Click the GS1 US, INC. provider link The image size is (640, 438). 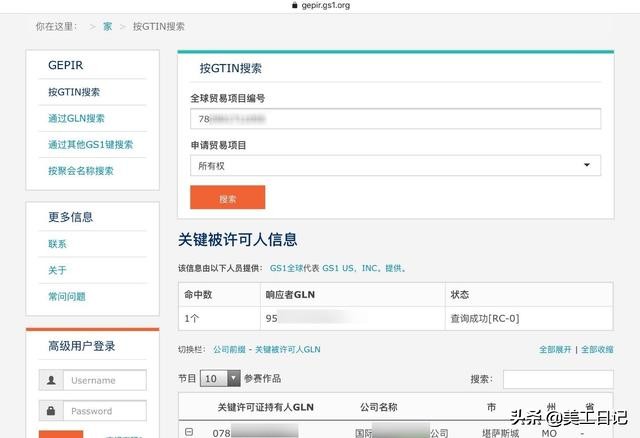(351, 268)
